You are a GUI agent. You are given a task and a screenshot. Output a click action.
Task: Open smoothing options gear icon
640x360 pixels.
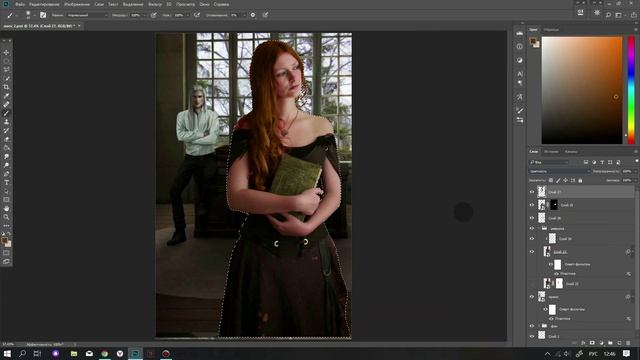pos(253,15)
